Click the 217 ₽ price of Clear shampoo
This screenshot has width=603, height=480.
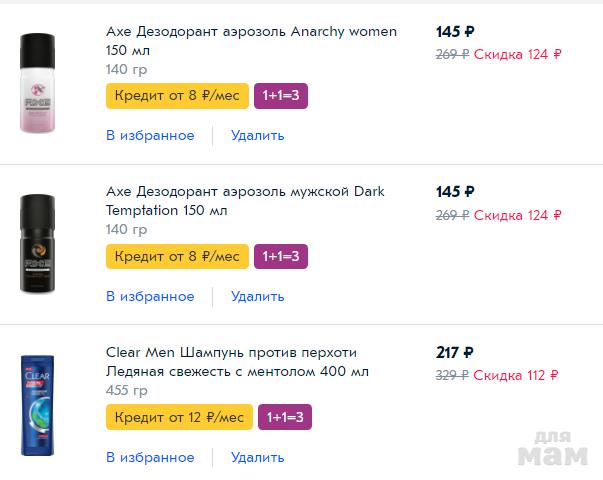455,352
